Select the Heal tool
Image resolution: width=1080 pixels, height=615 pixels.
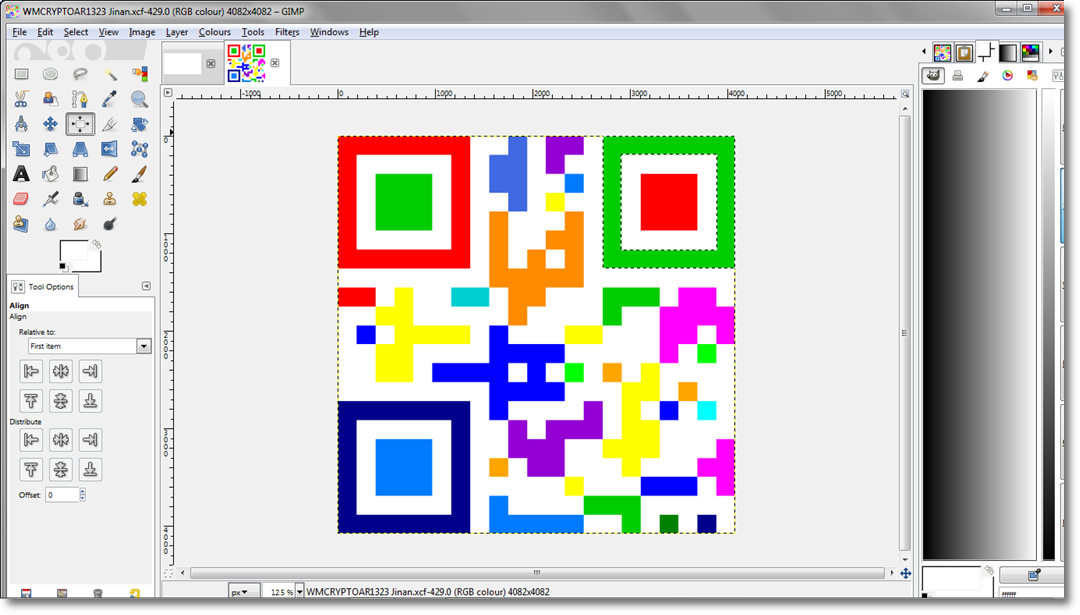[140, 199]
